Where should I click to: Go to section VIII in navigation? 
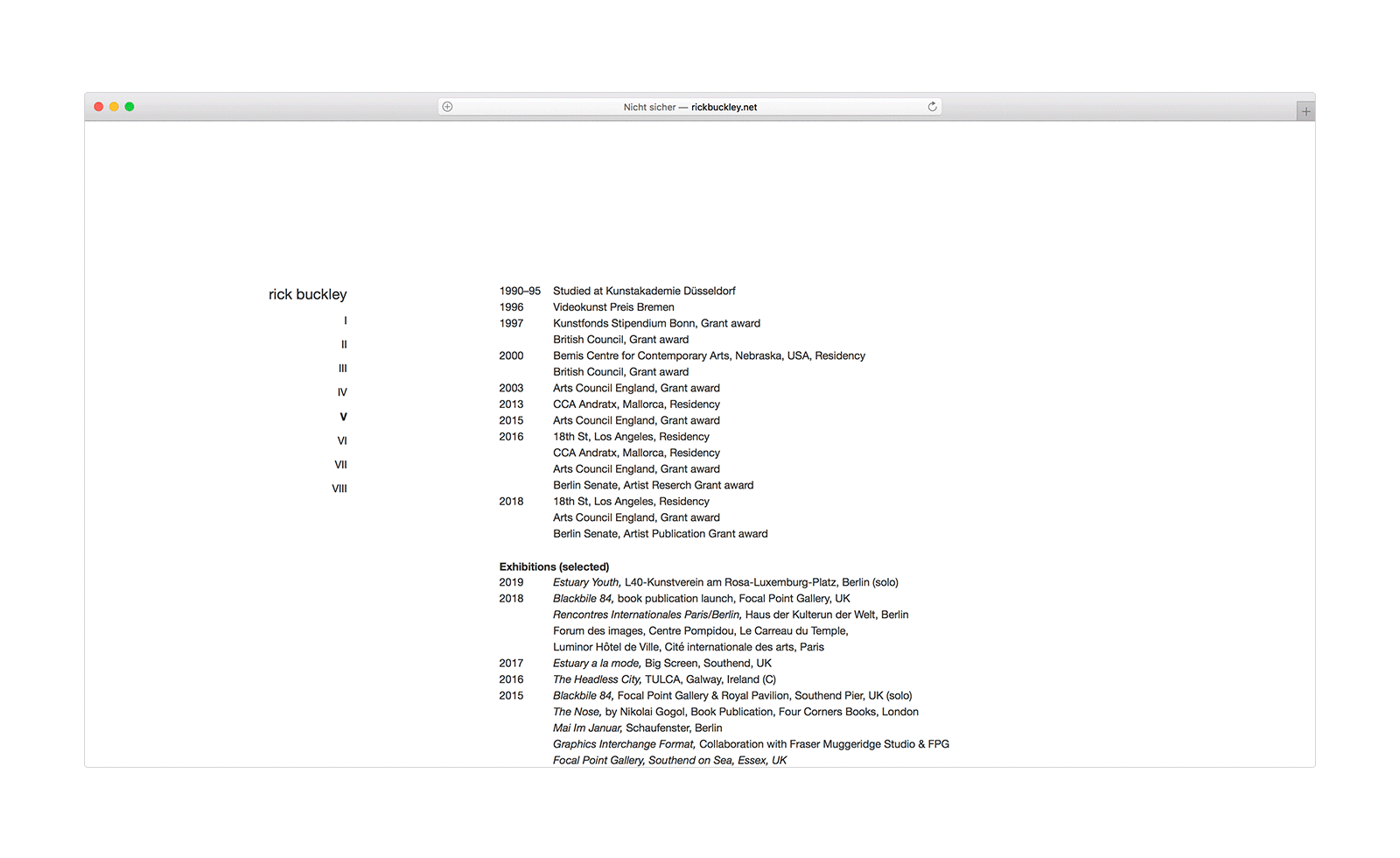click(339, 489)
